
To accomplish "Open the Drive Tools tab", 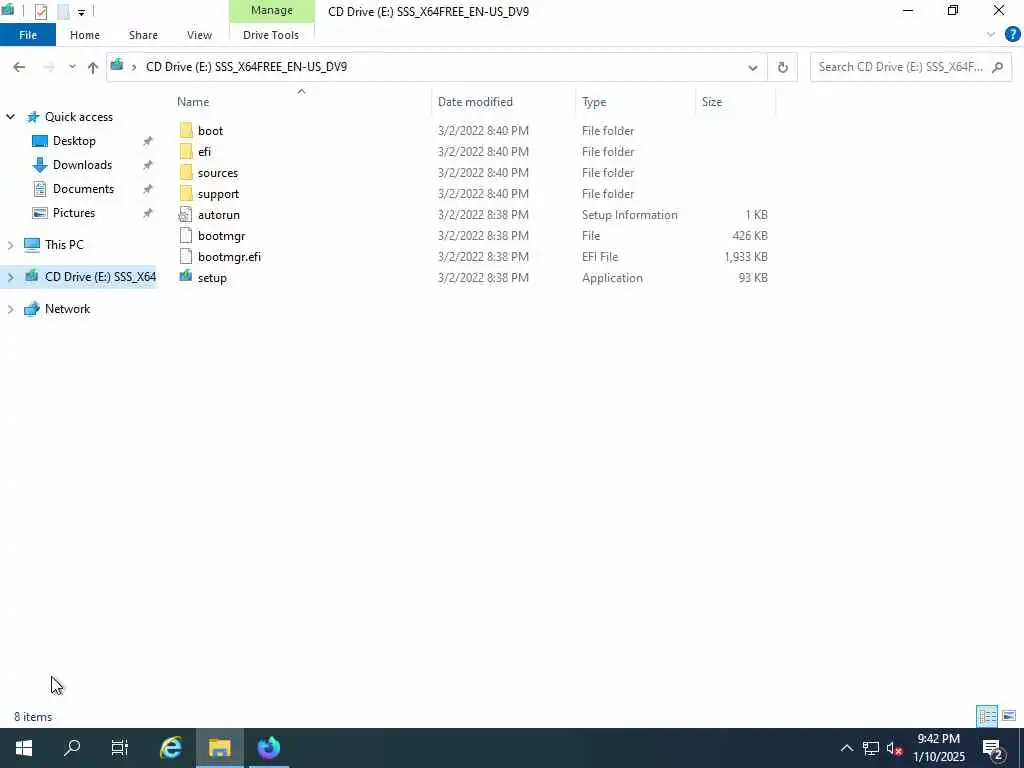I will 271,35.
